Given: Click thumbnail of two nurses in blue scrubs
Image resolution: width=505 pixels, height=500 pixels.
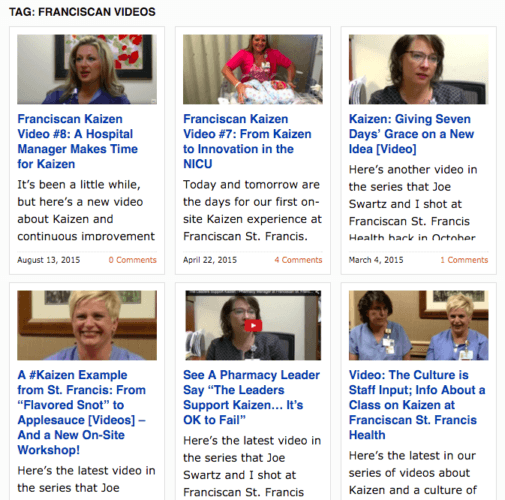Looking at the screenshot, I should [418, 325].
